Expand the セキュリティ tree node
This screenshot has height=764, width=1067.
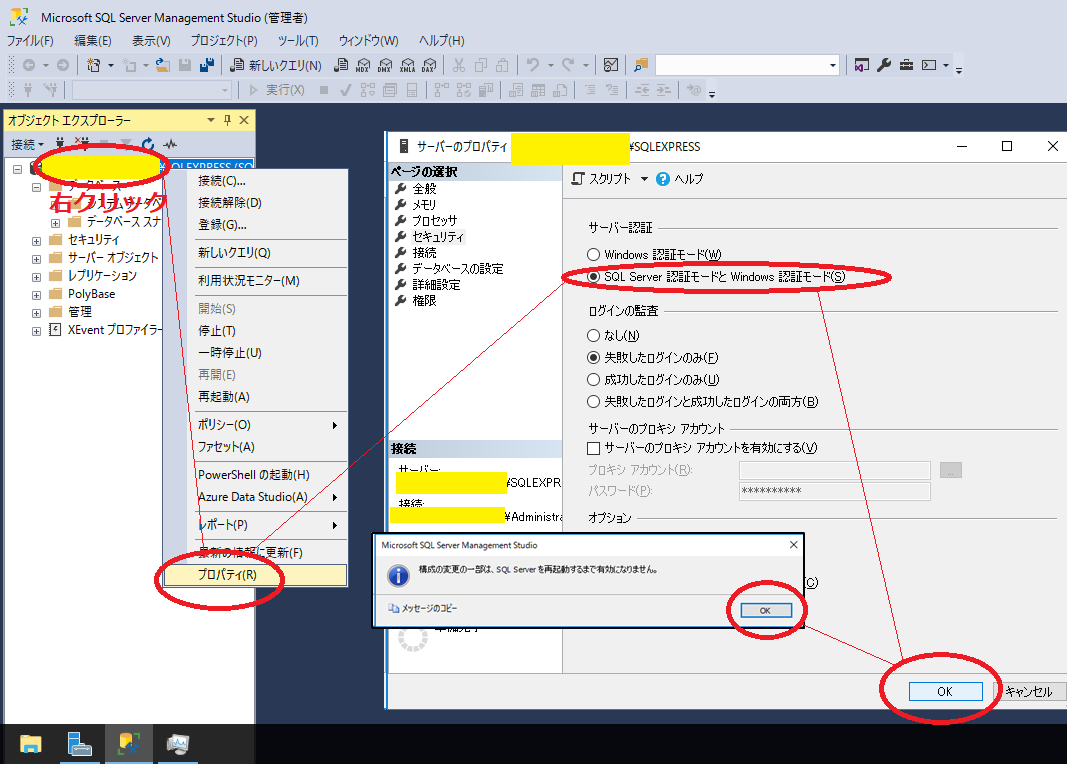click(x=37, y=240)
